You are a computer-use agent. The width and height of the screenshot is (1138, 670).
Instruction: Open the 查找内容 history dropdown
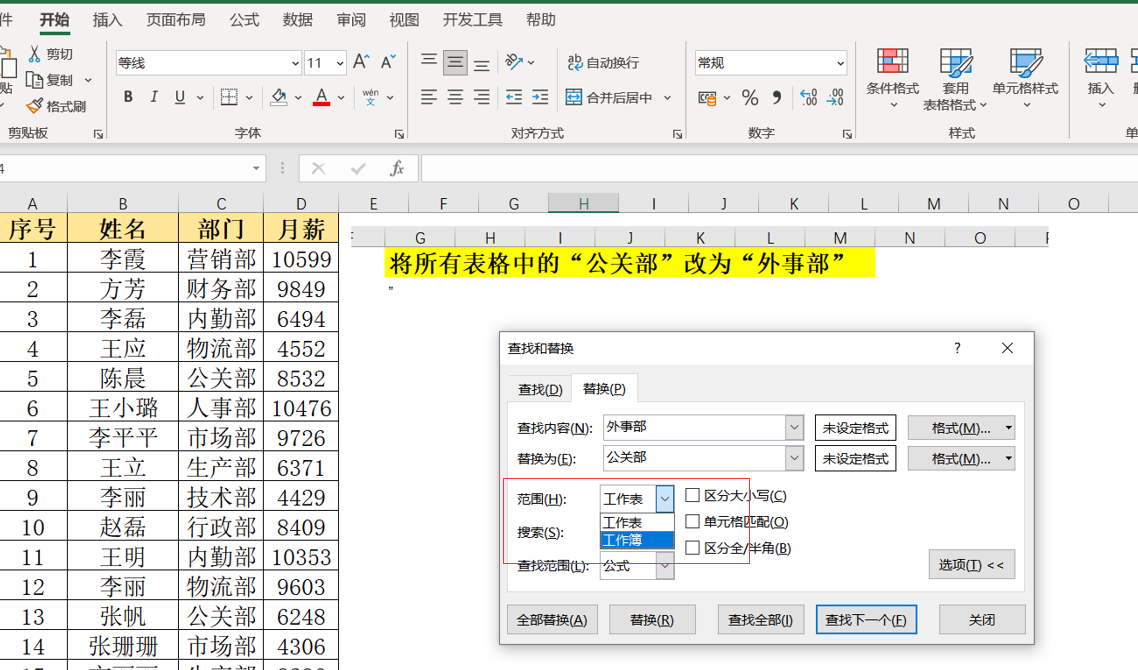tap(794, 428)
